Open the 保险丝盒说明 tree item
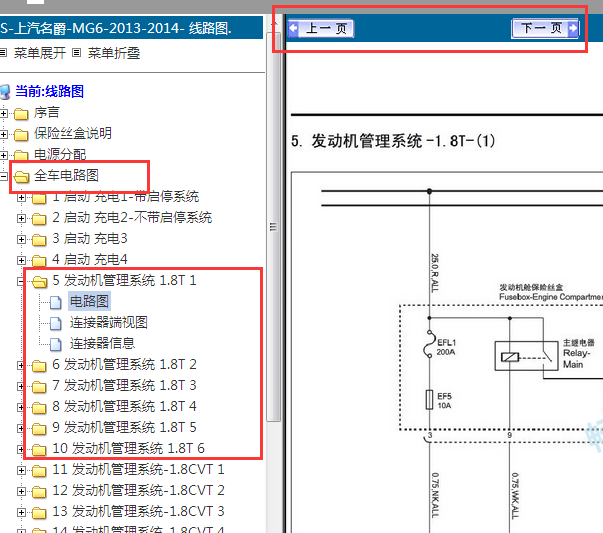 (x=73, y=133)
